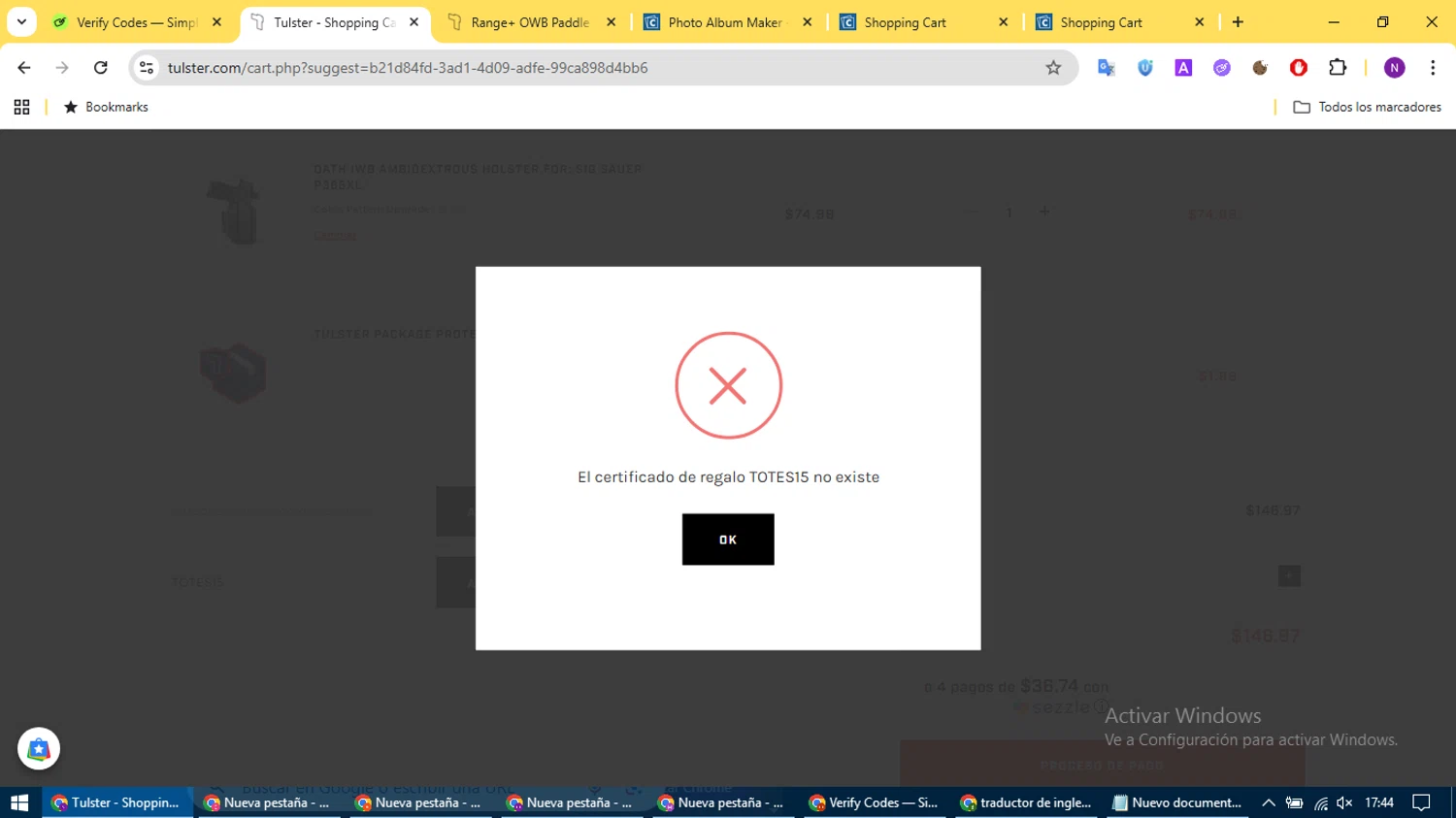Switch to the Photo Album Maker tab
Screen dimensions: 1456x818
(x=725, y=22)
